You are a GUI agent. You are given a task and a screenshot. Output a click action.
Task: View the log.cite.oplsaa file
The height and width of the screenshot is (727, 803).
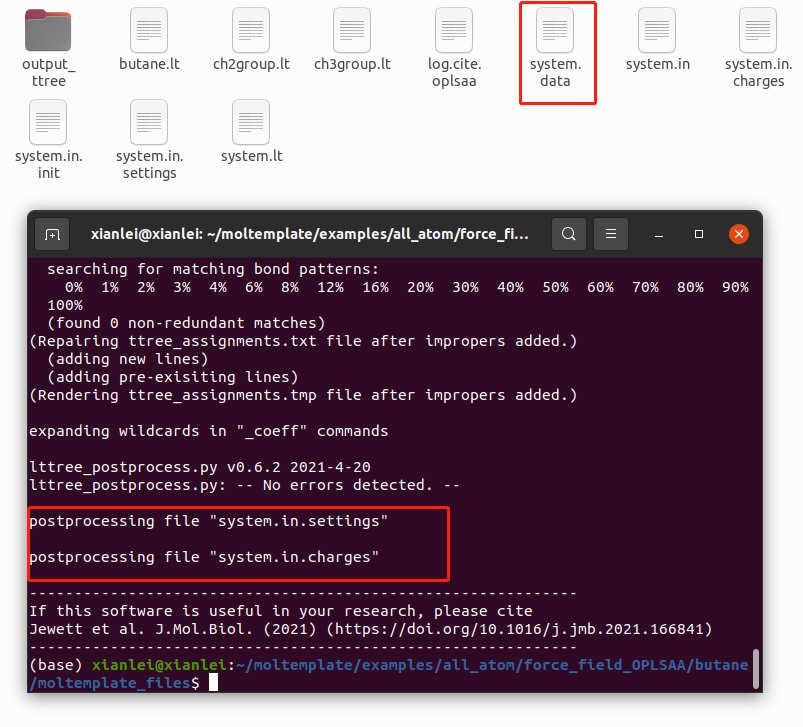(x=453, y=32)
